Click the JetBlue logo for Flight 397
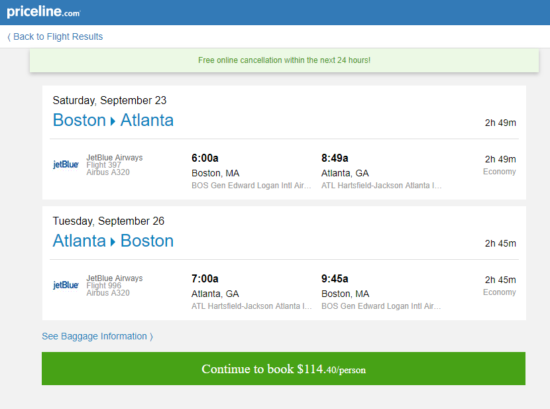550x409 pixels. [x=66, y=164]
